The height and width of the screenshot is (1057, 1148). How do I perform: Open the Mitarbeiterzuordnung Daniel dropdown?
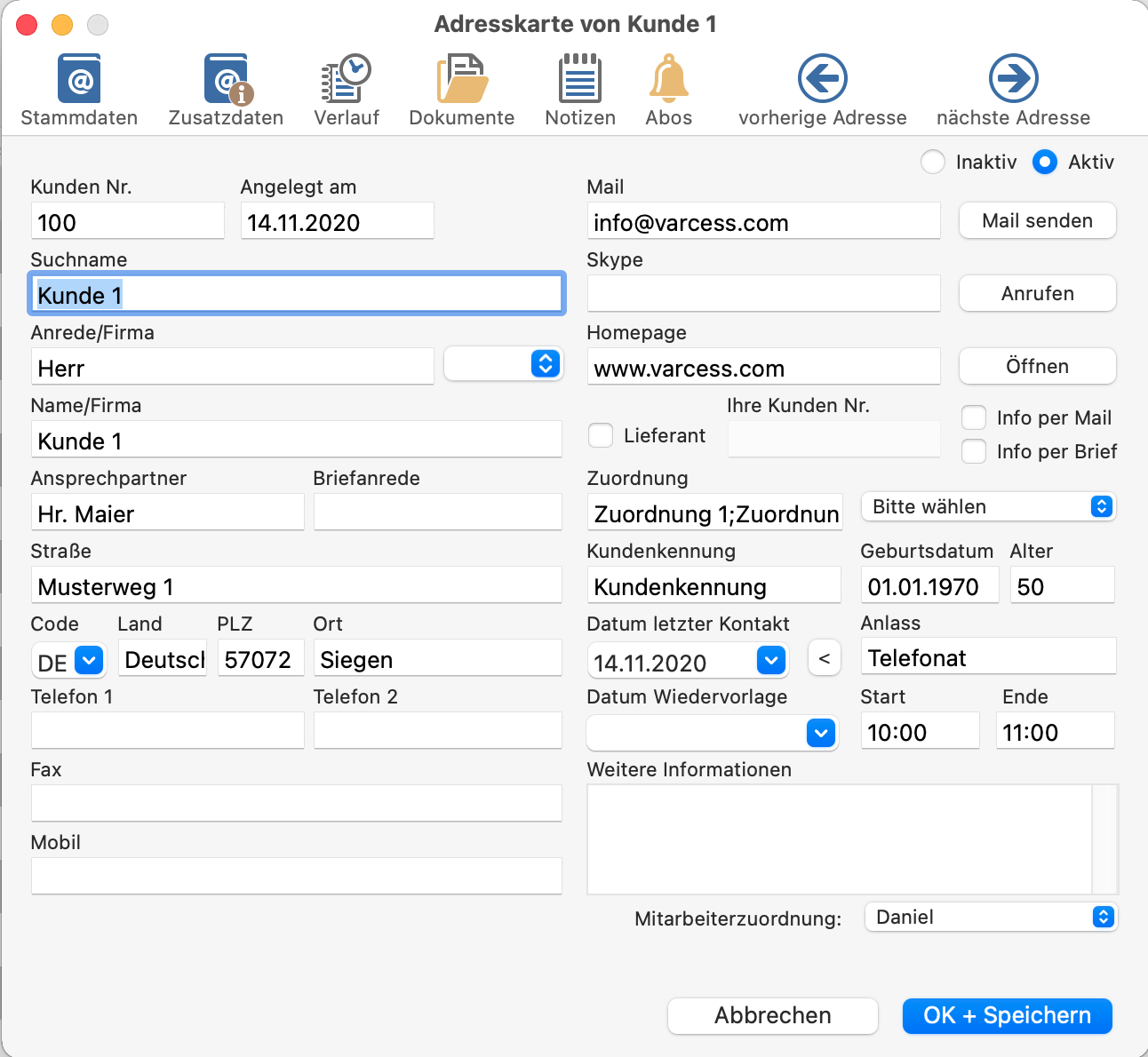pyautogui.click(x=991, y=917)
